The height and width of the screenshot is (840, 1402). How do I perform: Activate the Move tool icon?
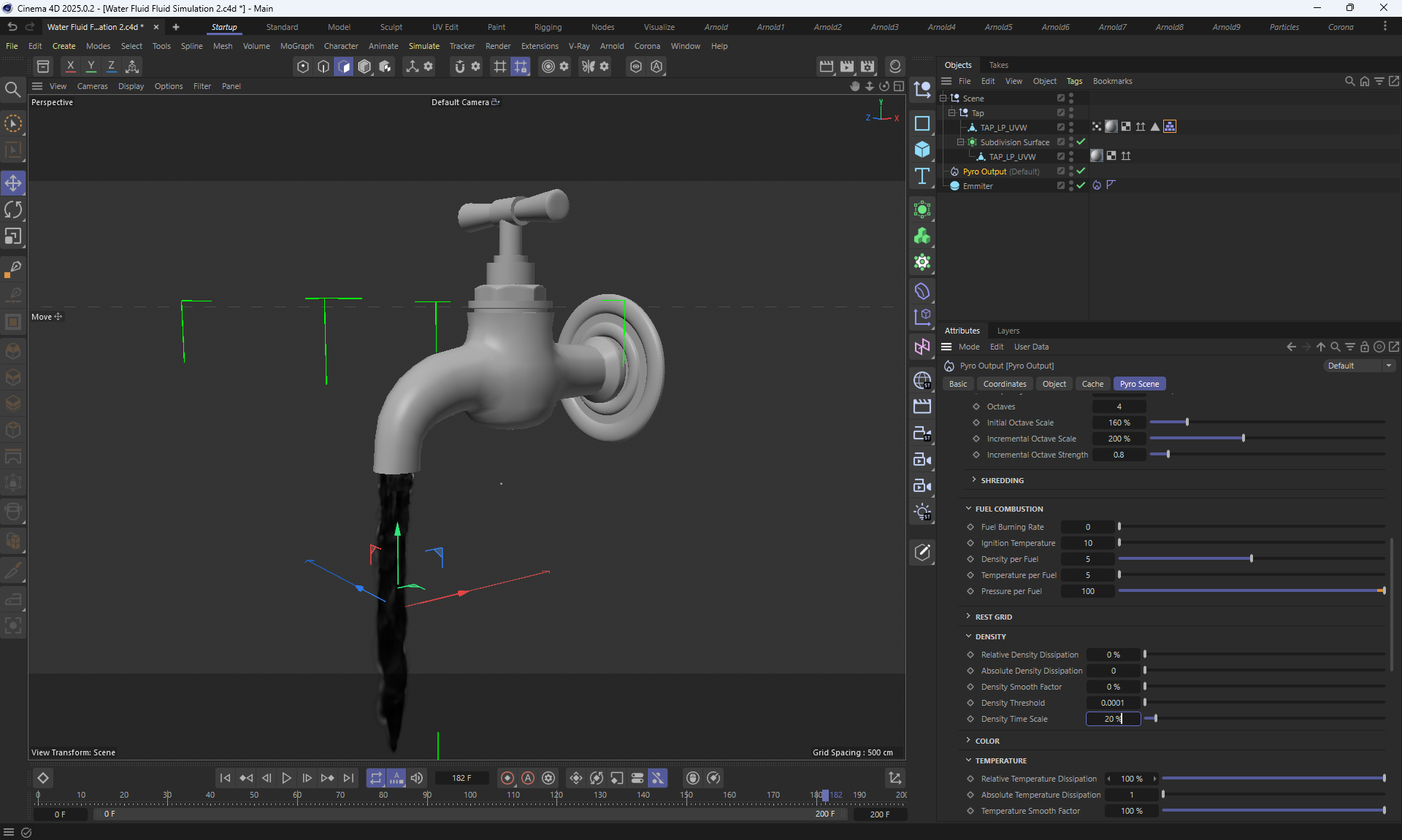pyautogui.click(x=13, y=183)
